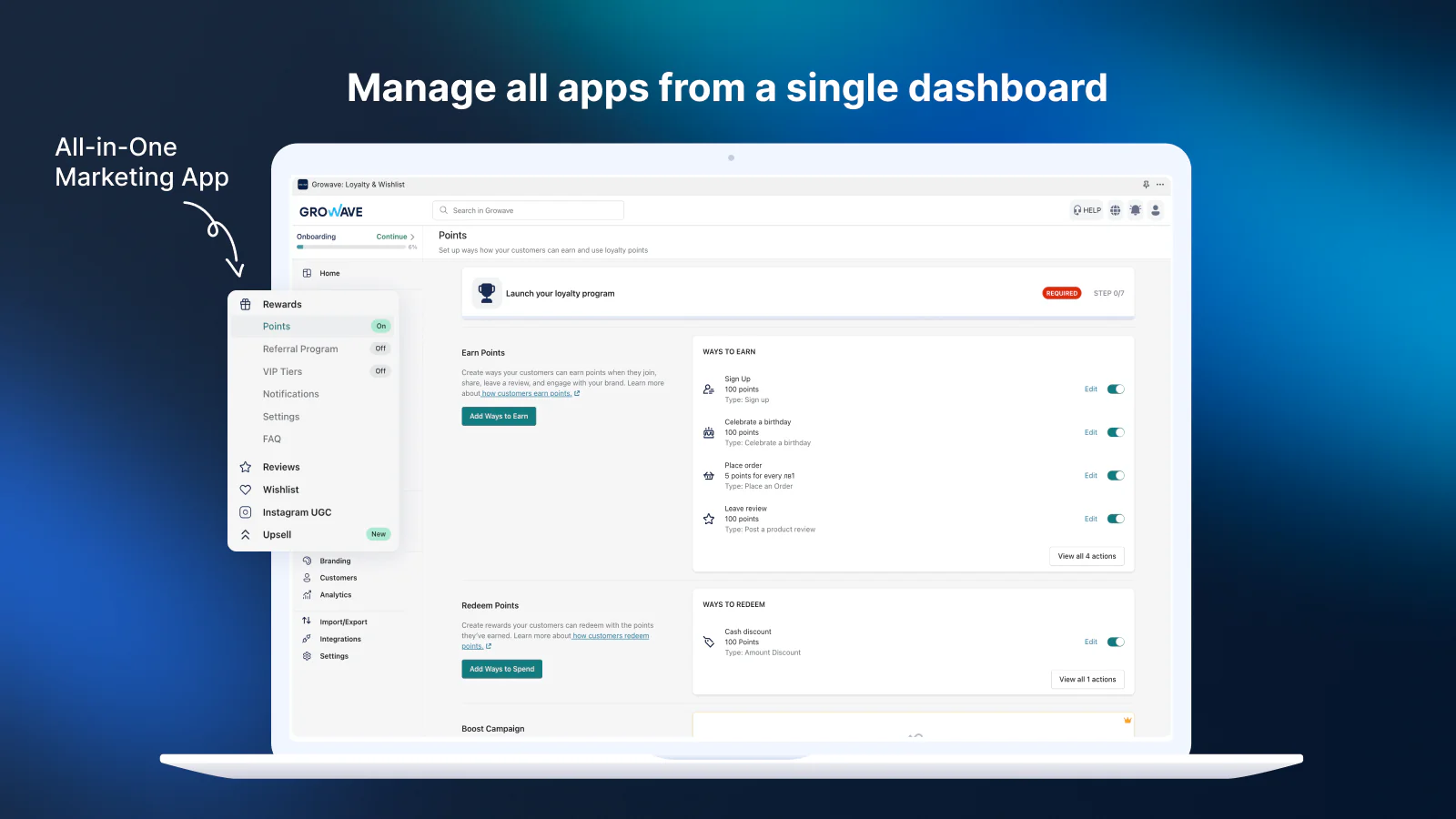Turn off the Celebrate a birthday toggle

point(1116,432)
